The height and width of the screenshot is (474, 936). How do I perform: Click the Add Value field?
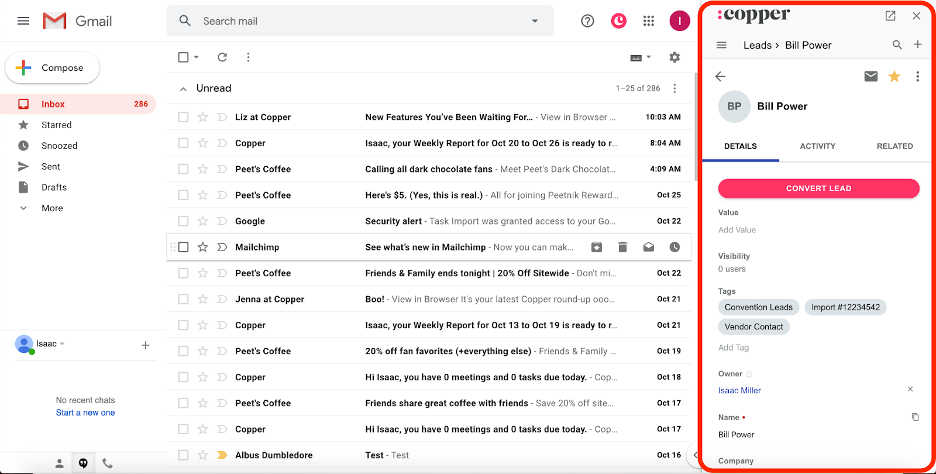tap(737, 230)
